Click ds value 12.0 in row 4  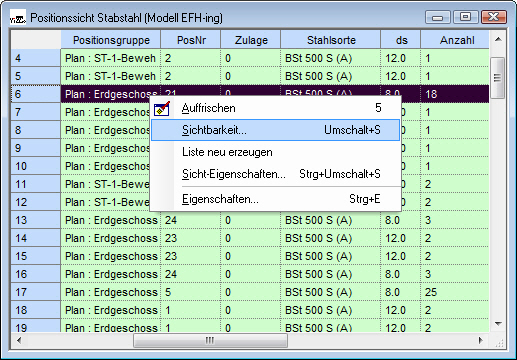point(401,58)
